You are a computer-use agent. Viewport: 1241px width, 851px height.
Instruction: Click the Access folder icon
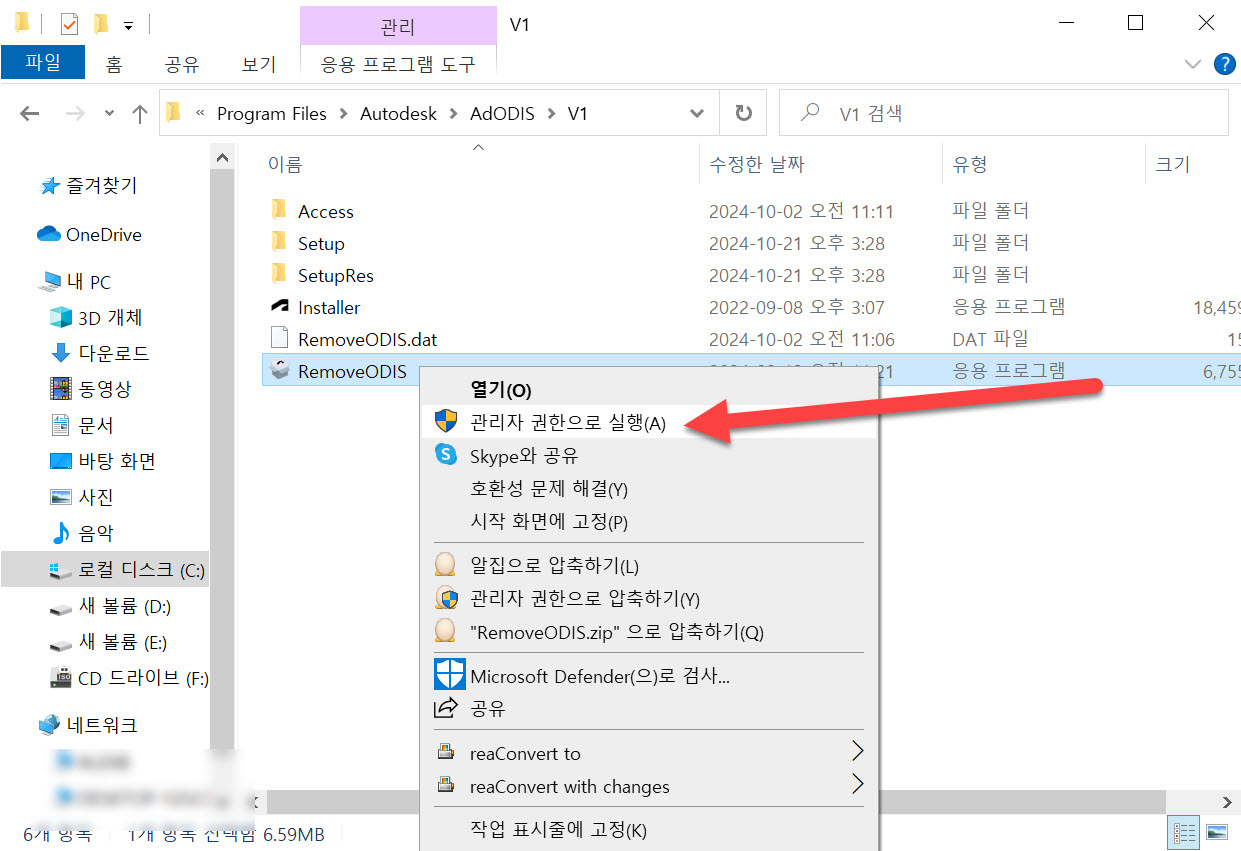[278, 210]
